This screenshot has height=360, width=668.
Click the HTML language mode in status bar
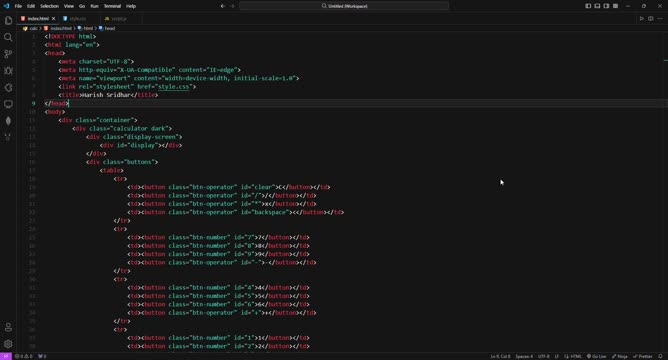[573, 356]
